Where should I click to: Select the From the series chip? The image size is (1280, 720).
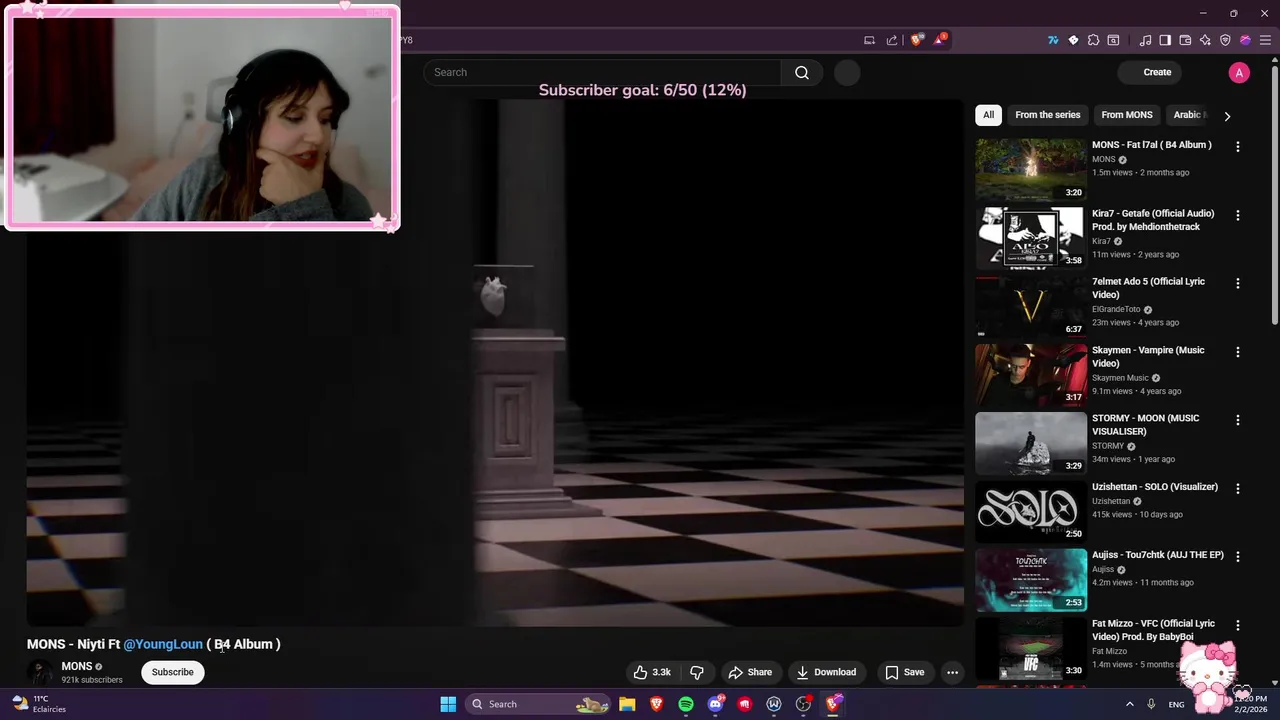[1048, 115]
